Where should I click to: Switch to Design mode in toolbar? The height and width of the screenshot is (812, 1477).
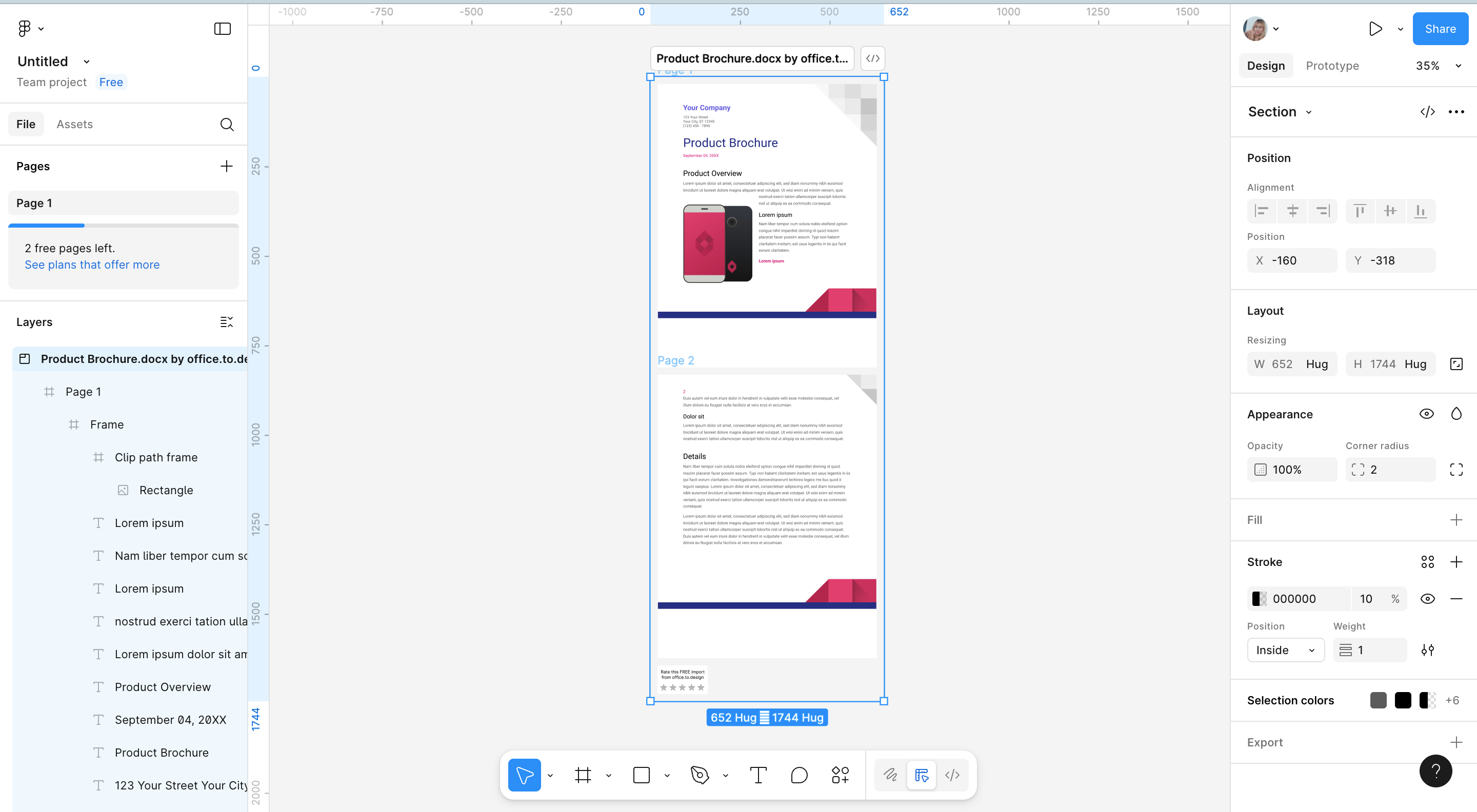[x=922, y=775]
